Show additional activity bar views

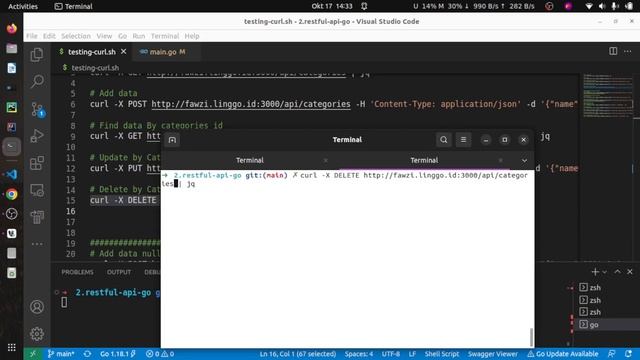[x=37, y=244]
